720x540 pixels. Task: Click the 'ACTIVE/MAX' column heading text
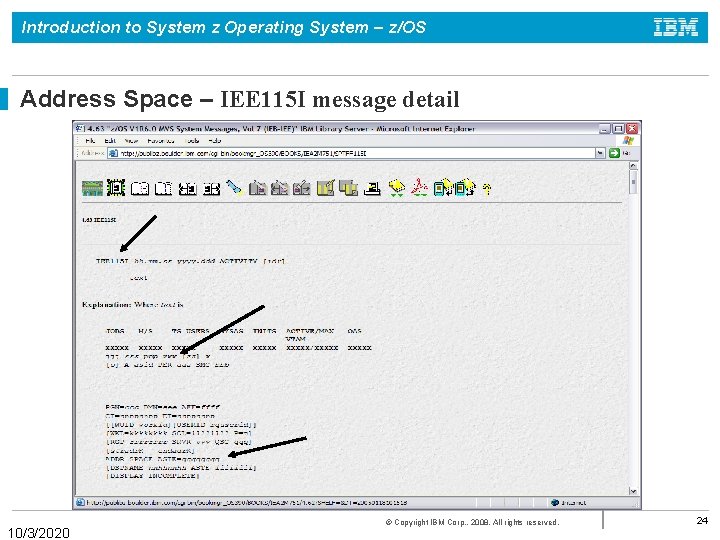[x=310, y=331]
